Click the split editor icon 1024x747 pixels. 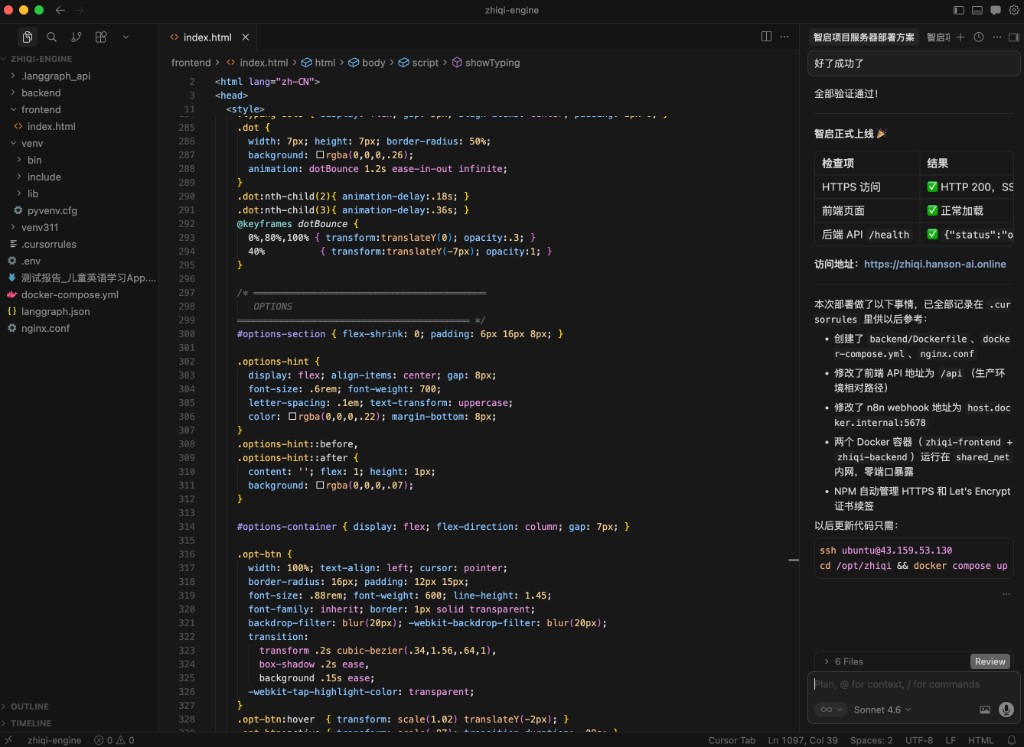click(766, 37)
